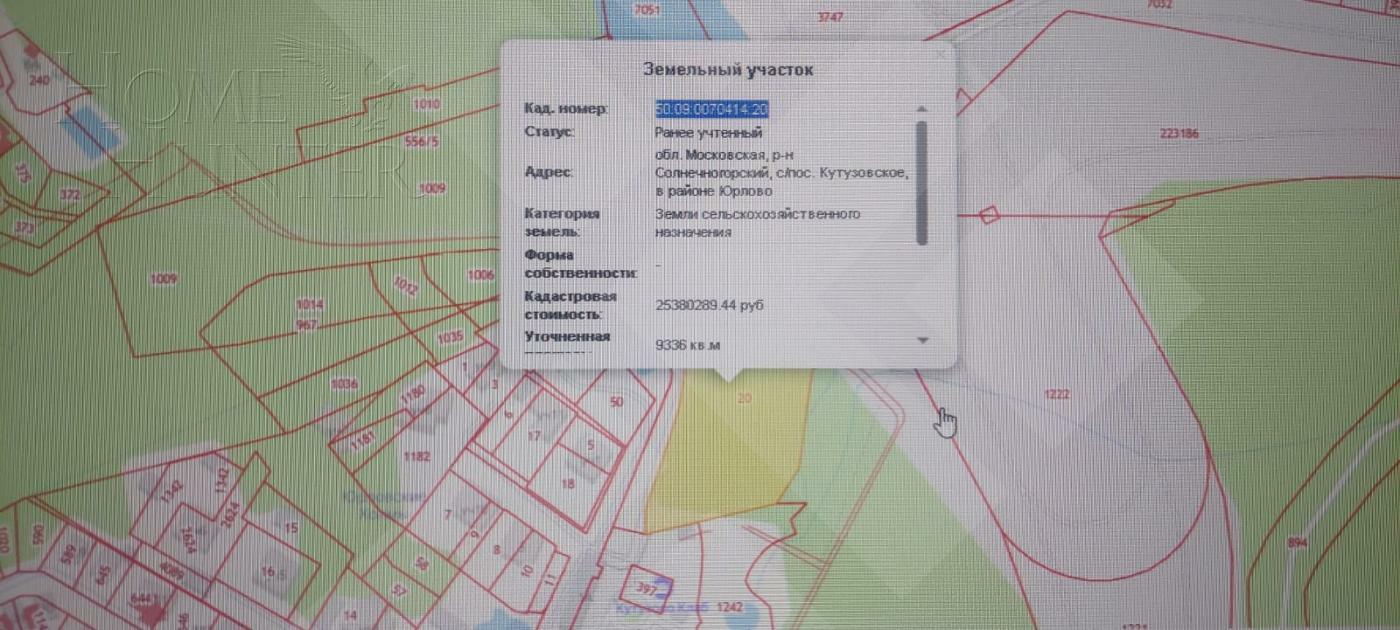Click parcel 7051 at the top

click(x=647, y=7)
